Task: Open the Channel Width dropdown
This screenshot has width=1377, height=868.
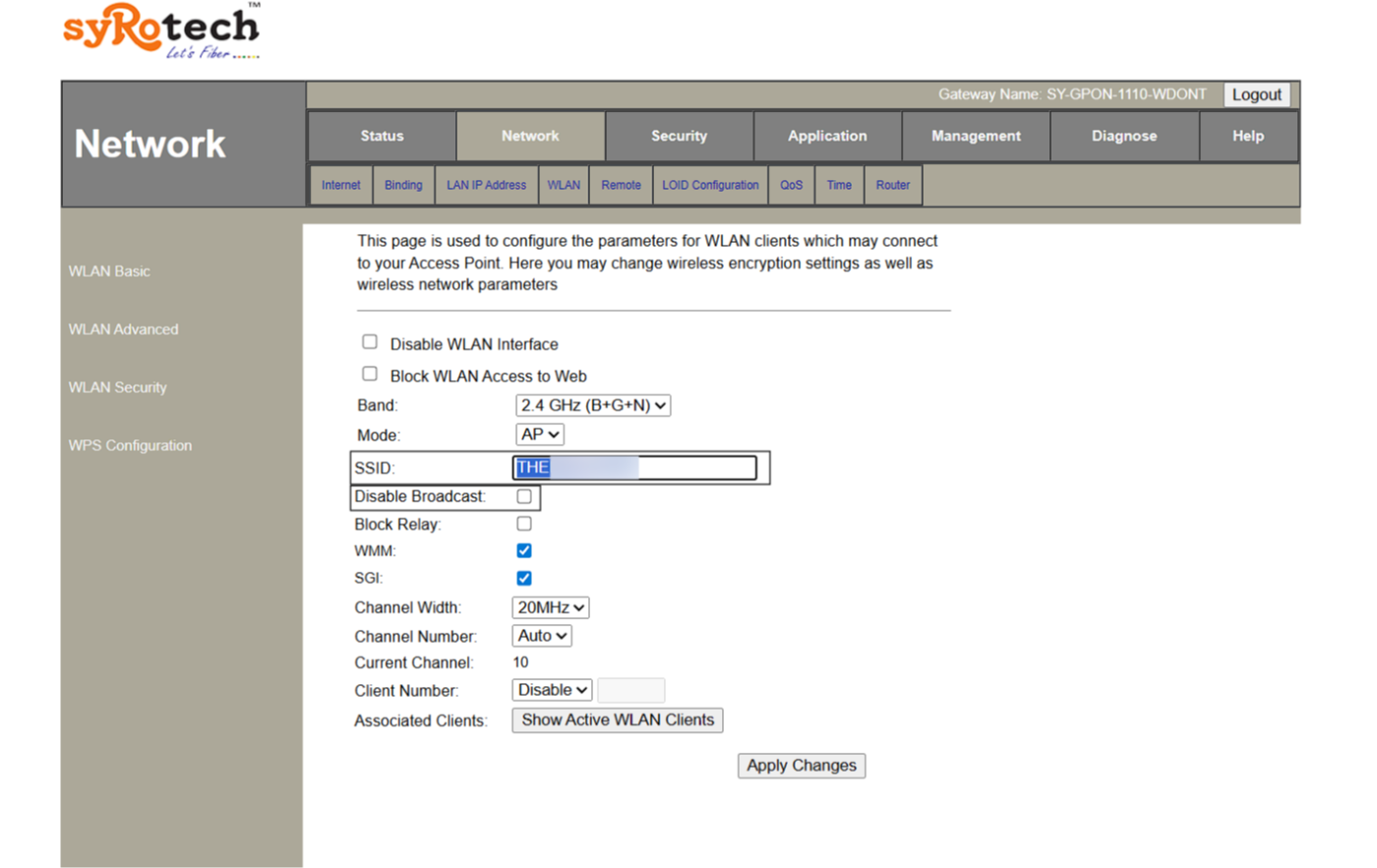Action: (x=550, y=607)
